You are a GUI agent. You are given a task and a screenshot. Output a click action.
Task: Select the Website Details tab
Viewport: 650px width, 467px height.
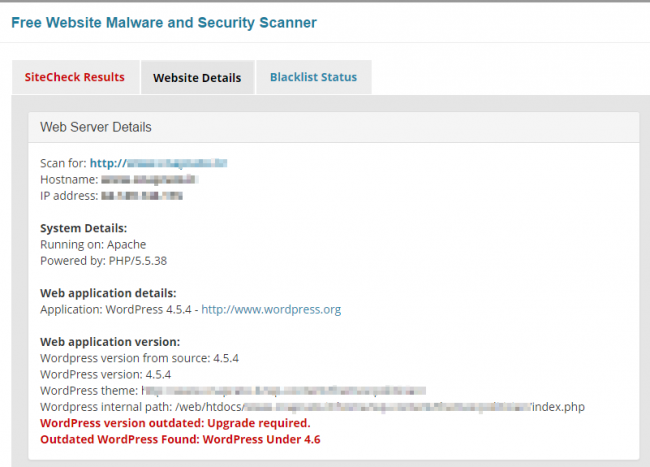pyautogui.click(x=197, y=77)
